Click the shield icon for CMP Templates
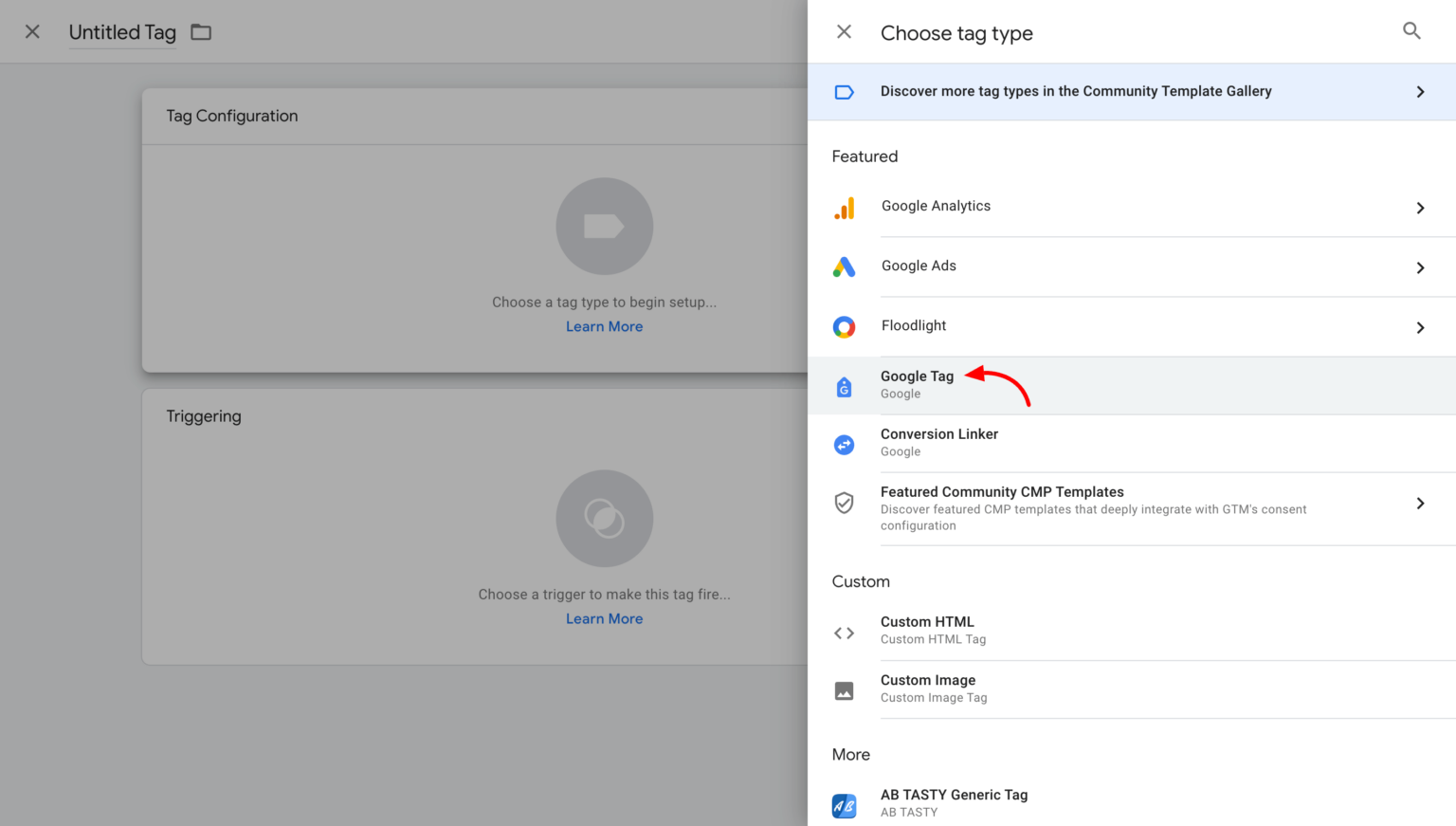 (x=844, y=503)
